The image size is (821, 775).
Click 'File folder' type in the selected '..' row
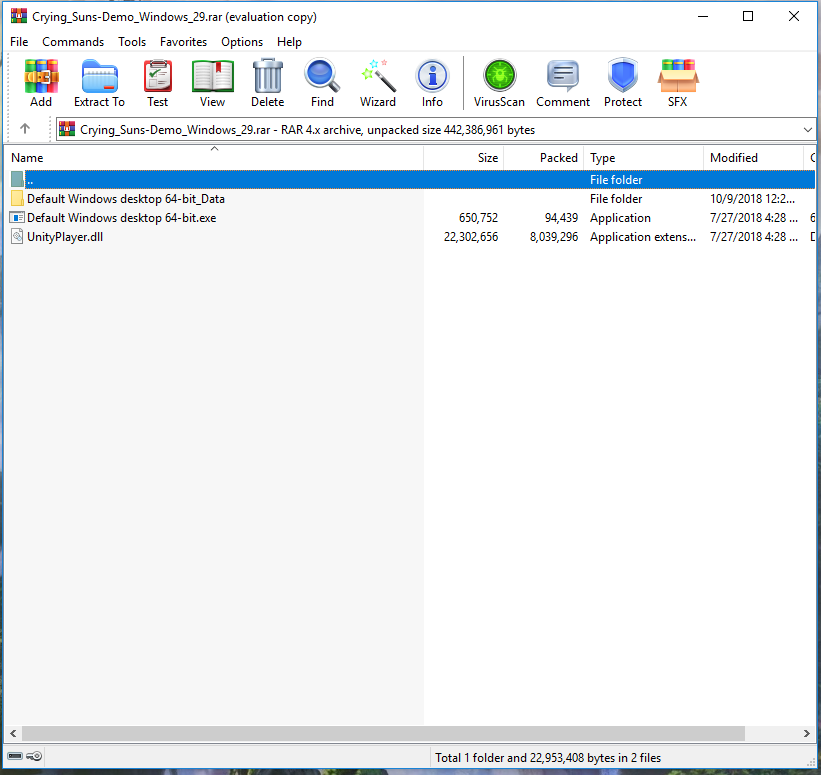(x=616, y=180)
